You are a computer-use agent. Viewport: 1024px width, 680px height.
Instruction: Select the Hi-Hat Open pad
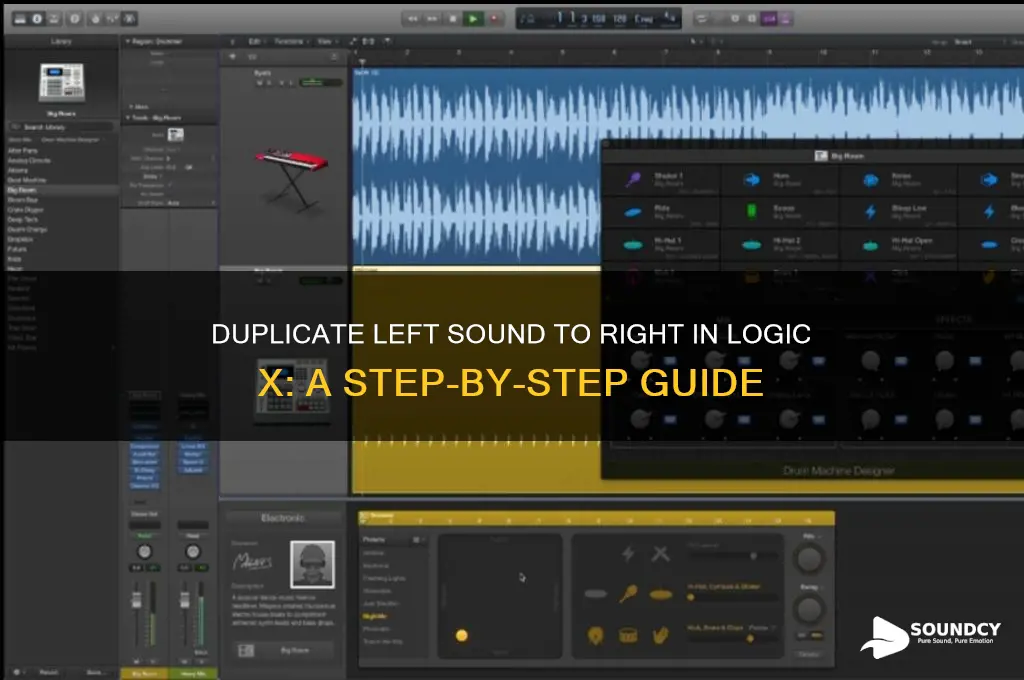[x=899, y=244]
